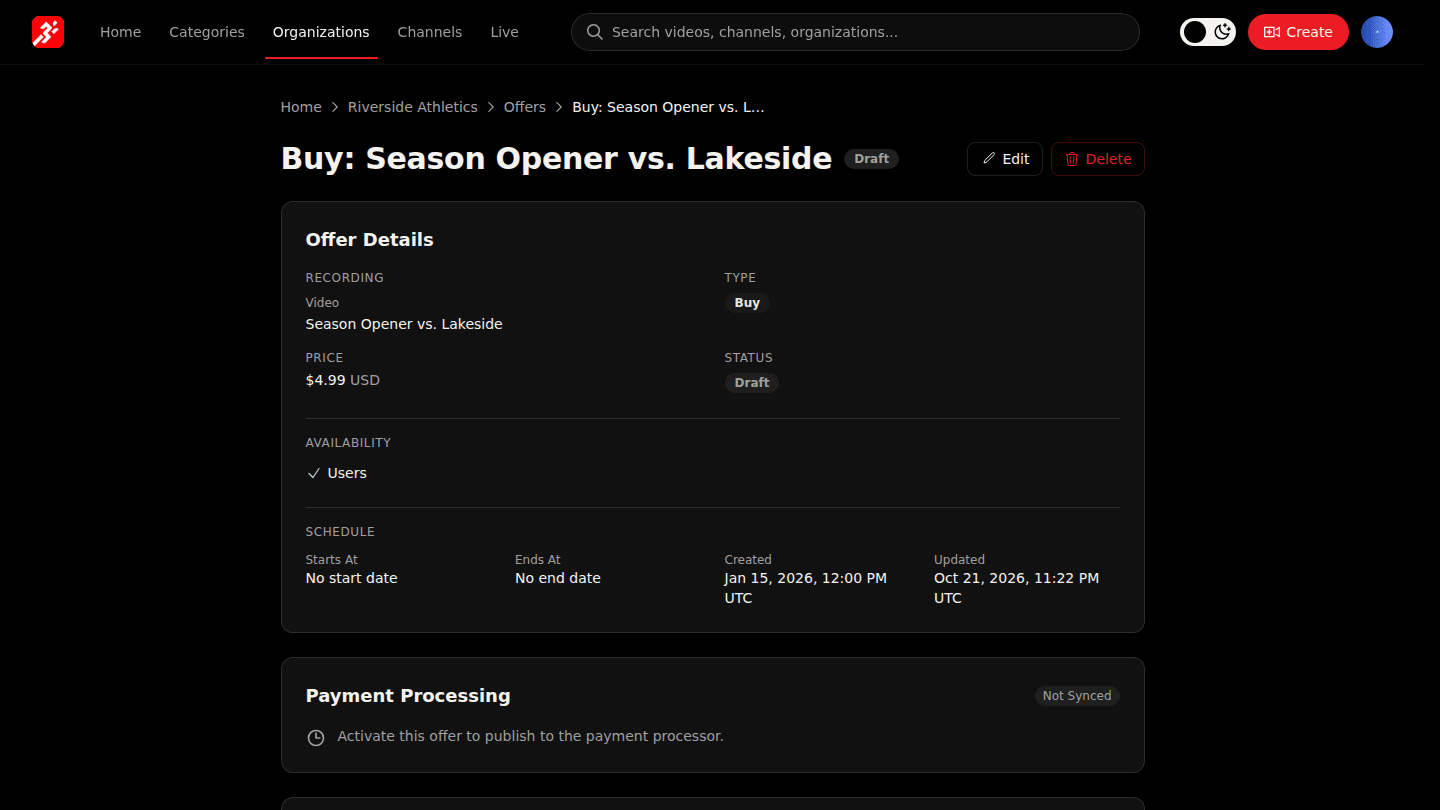Click the Draft badge beside the title
This screenshot has width=1440, height=810.
[x=872, y=159]
